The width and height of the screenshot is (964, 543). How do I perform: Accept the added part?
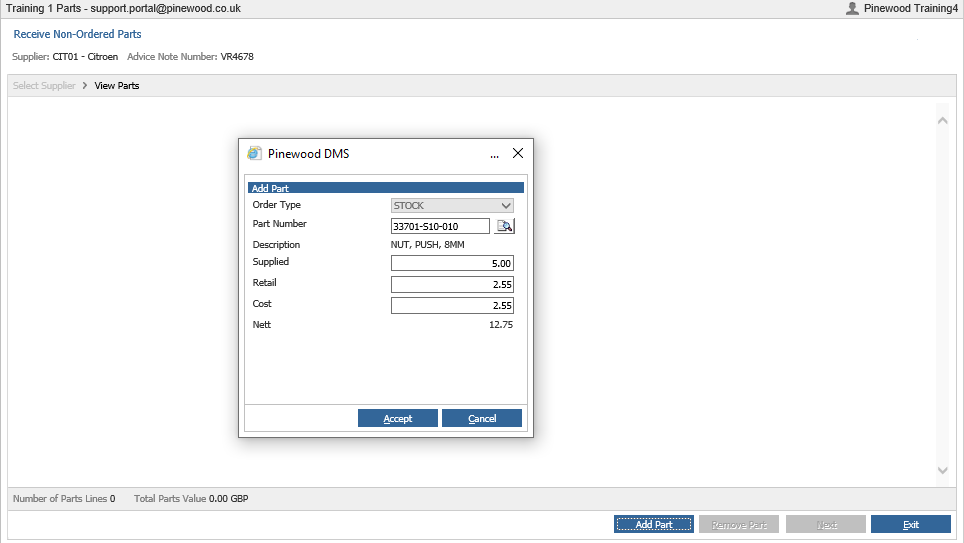coord(398,418)
